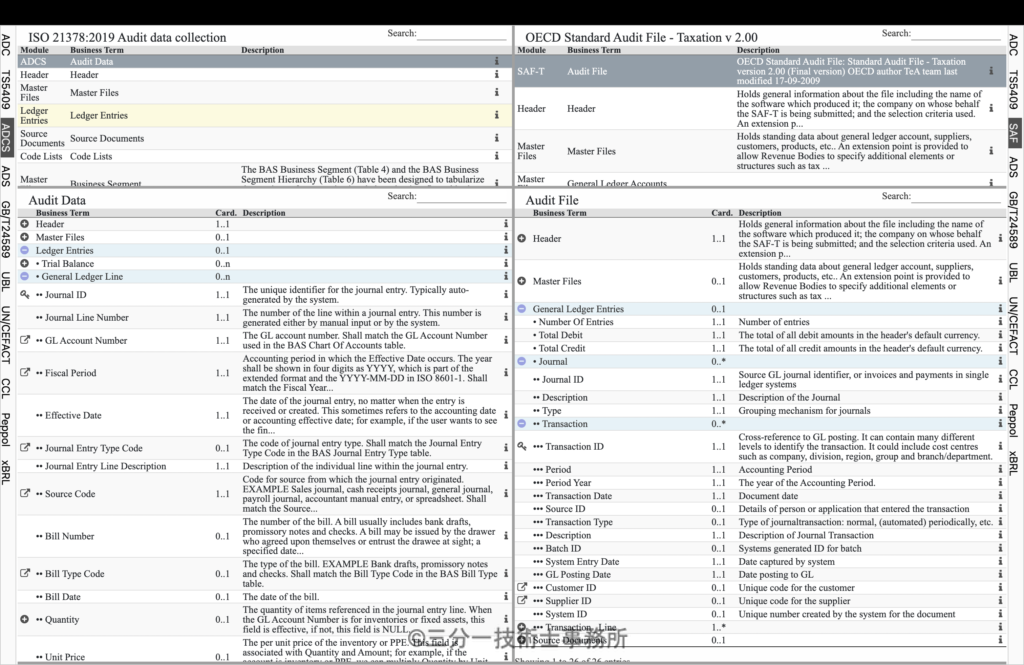Switch to the TS5409 tab on the left sidebar
This screenshot has height=665, width=1024.
point(6,89)
